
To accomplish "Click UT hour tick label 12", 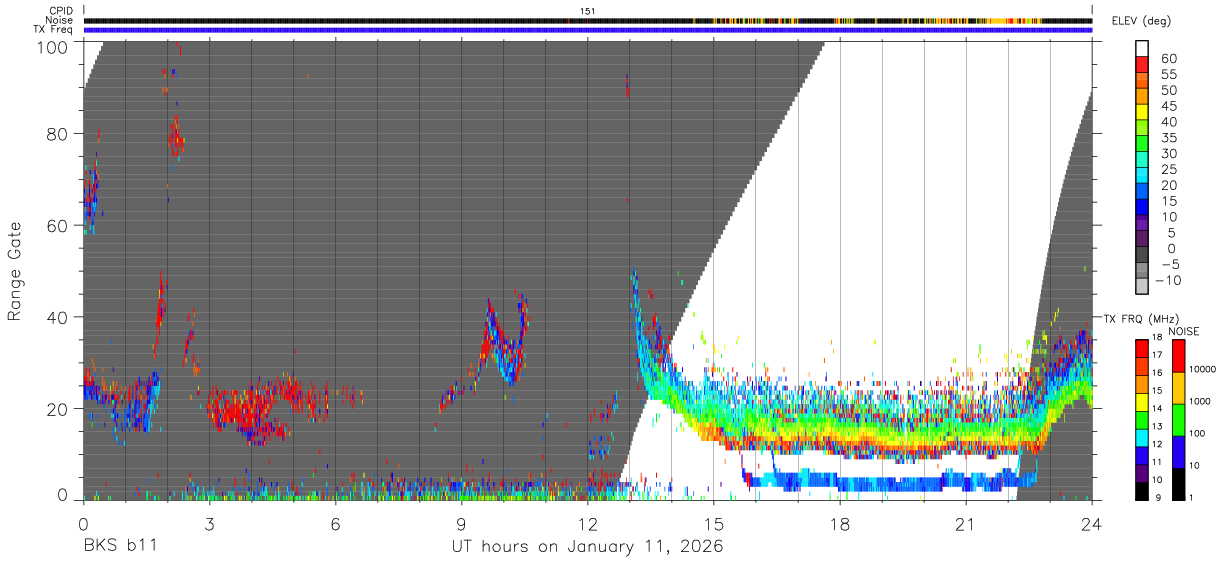I will pyautogui.click(x=587, y=523).
